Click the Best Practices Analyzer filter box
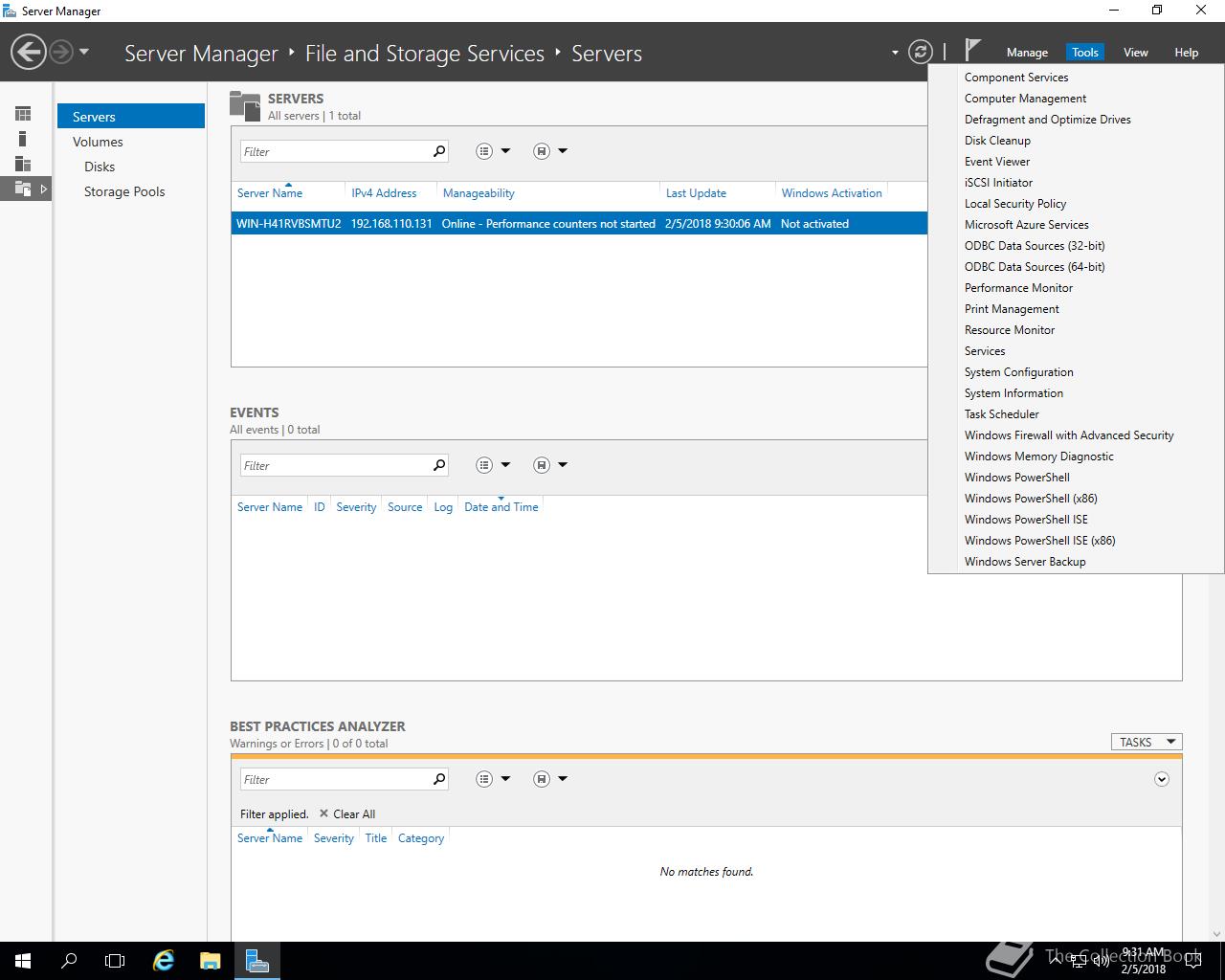The image size is (1225, 980). 334,779
